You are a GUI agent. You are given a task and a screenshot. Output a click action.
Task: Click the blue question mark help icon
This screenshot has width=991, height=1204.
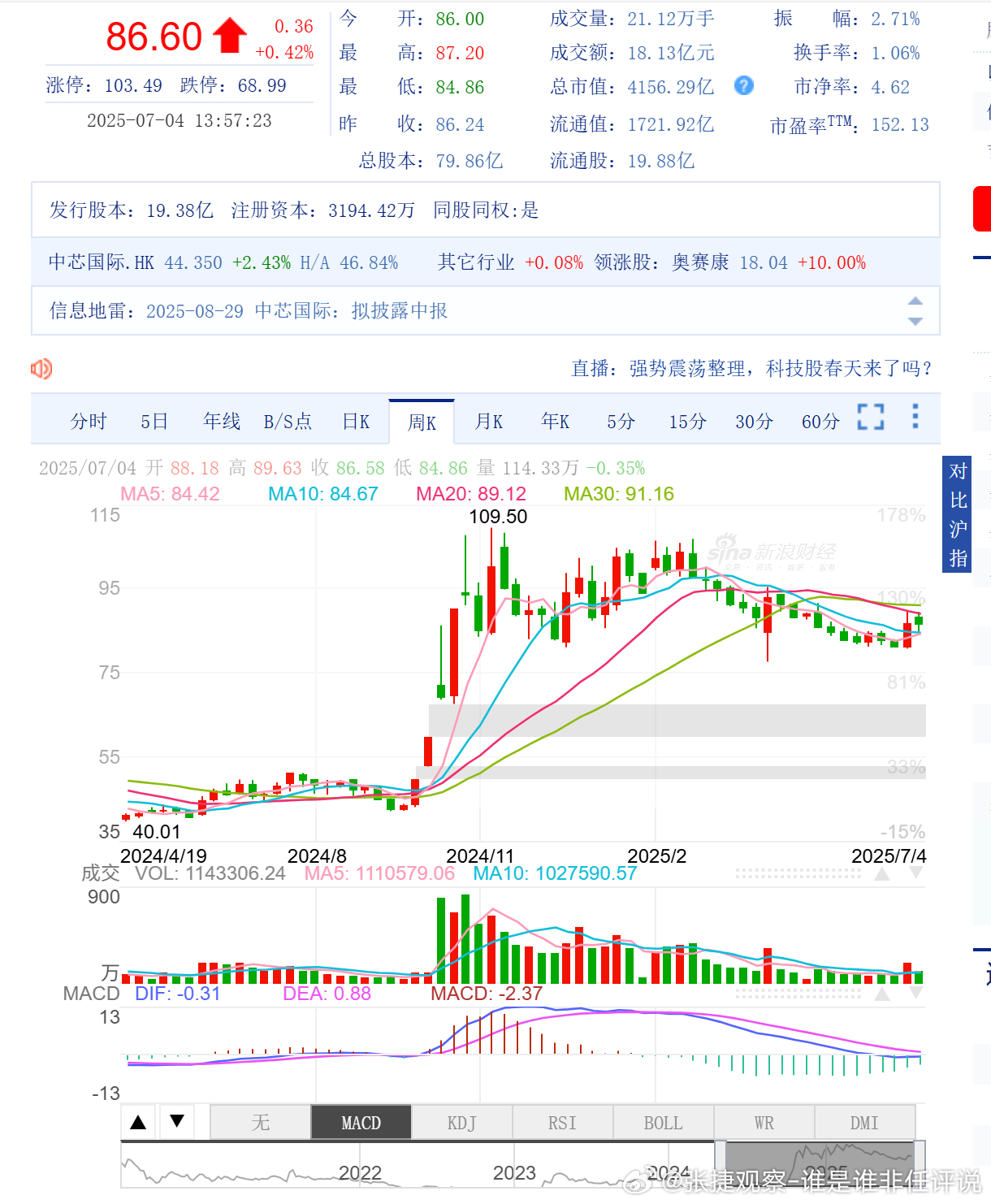click(x=743, y=85)
